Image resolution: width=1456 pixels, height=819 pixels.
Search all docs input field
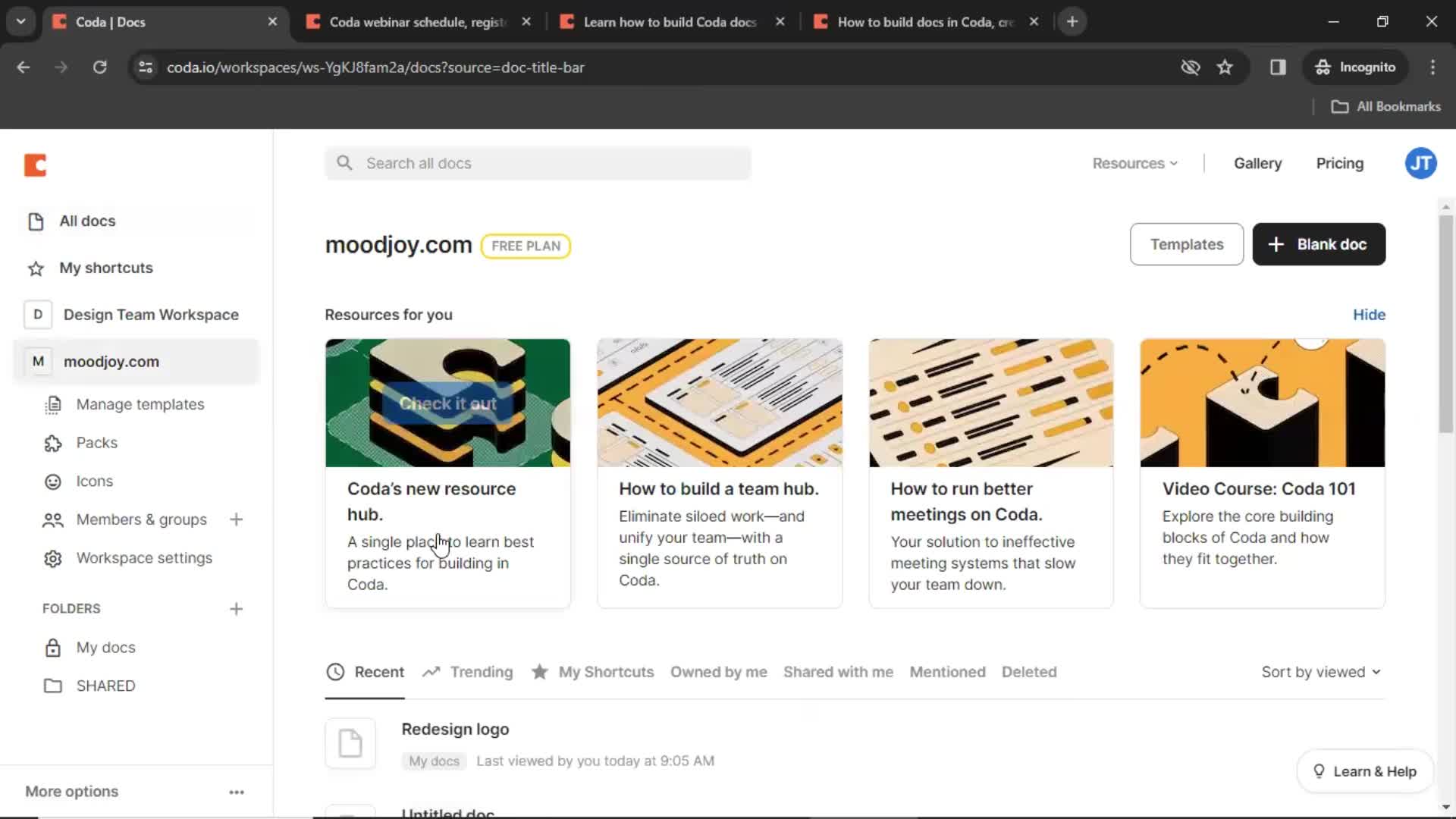[537, 163]
